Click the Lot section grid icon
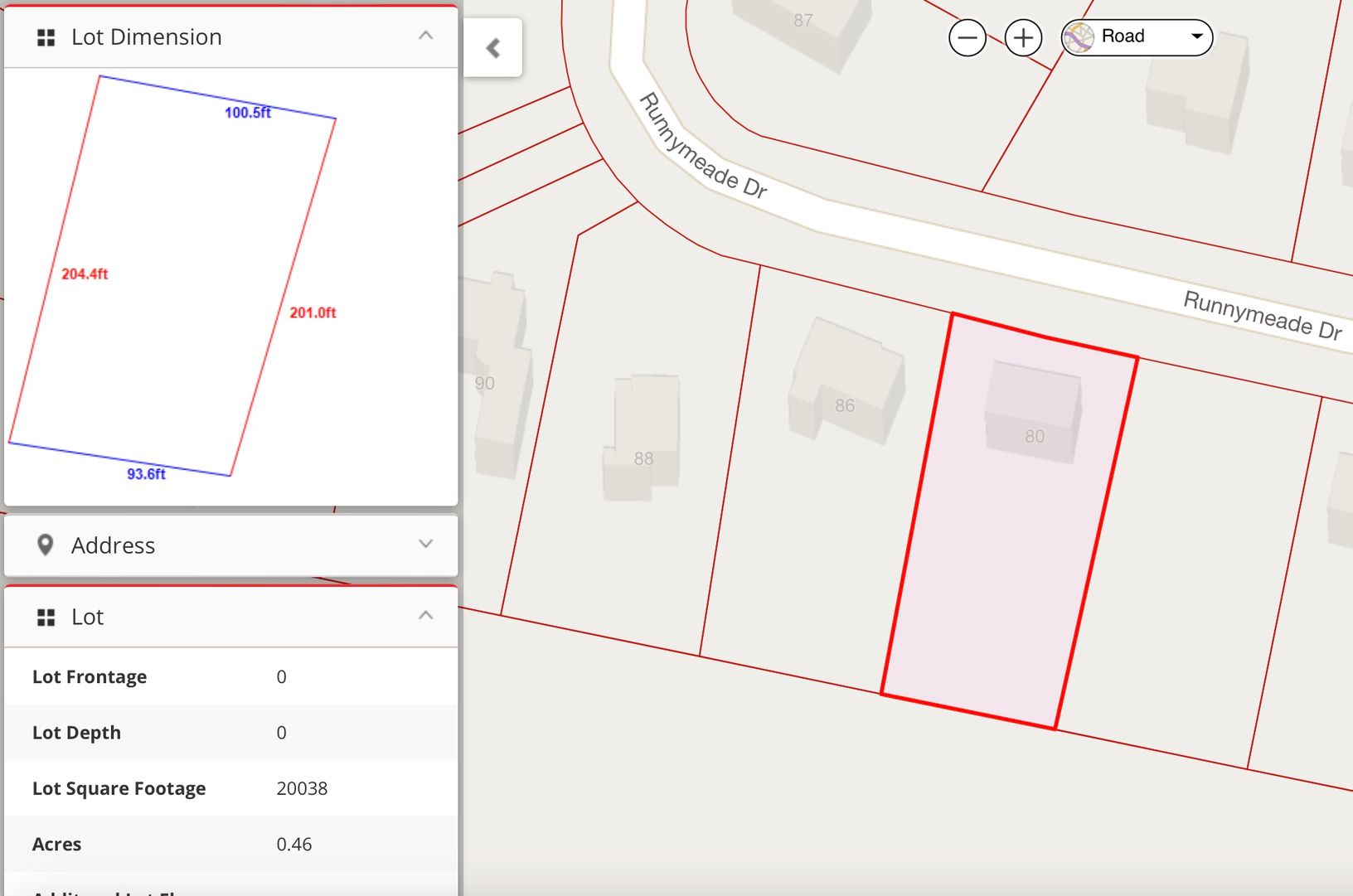Image resolution: width=1353 pixels, height=896 pixels. [46, 617]
